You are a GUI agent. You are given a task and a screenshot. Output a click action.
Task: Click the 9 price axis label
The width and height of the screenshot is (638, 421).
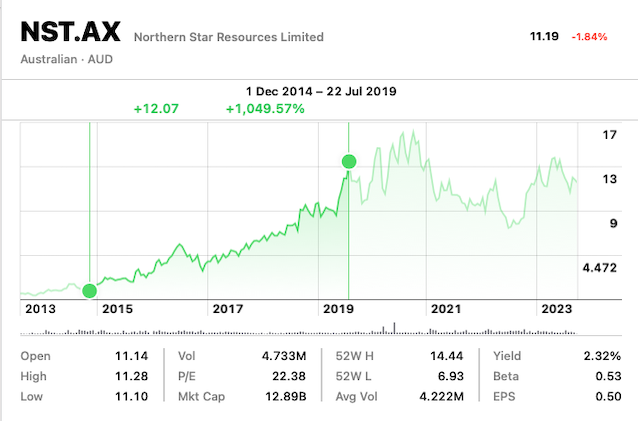(613, 223)
